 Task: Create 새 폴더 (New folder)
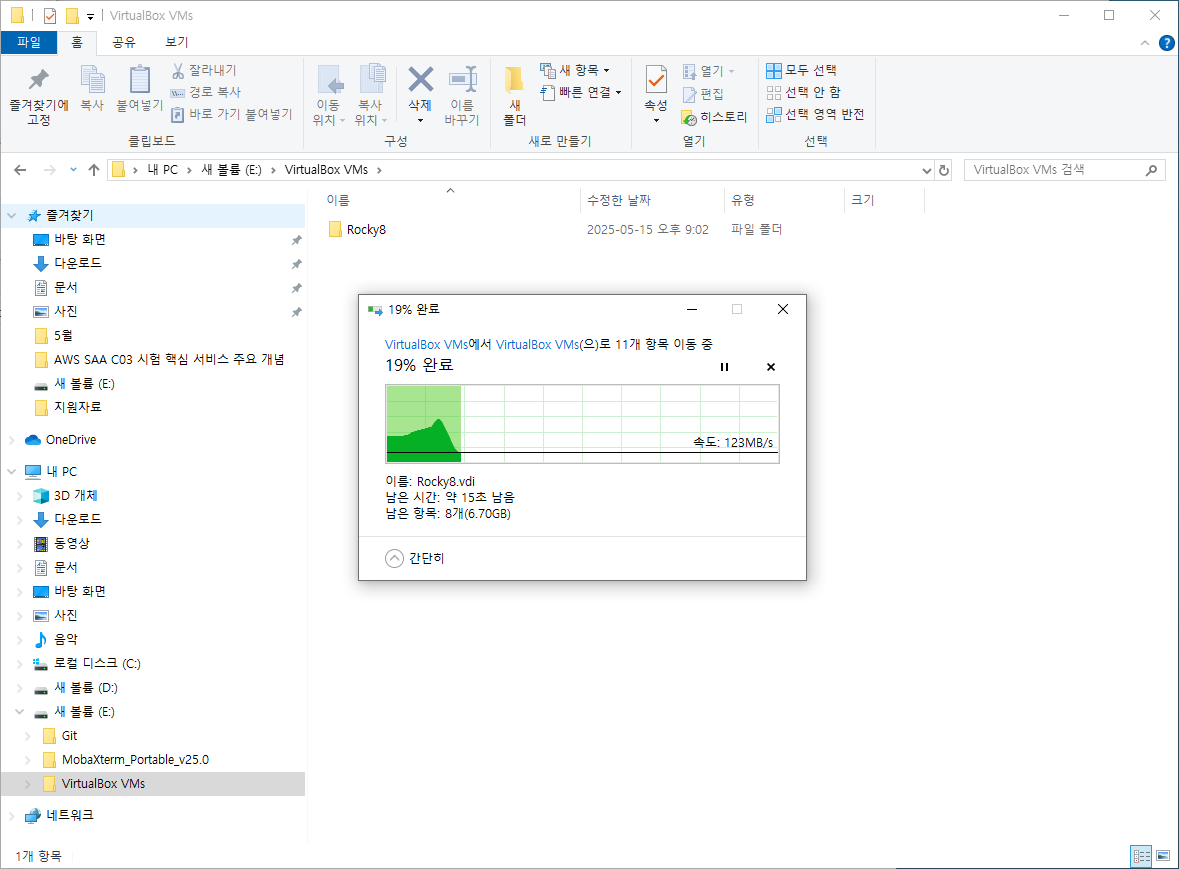pyautogui.click(x=514, y=95)
